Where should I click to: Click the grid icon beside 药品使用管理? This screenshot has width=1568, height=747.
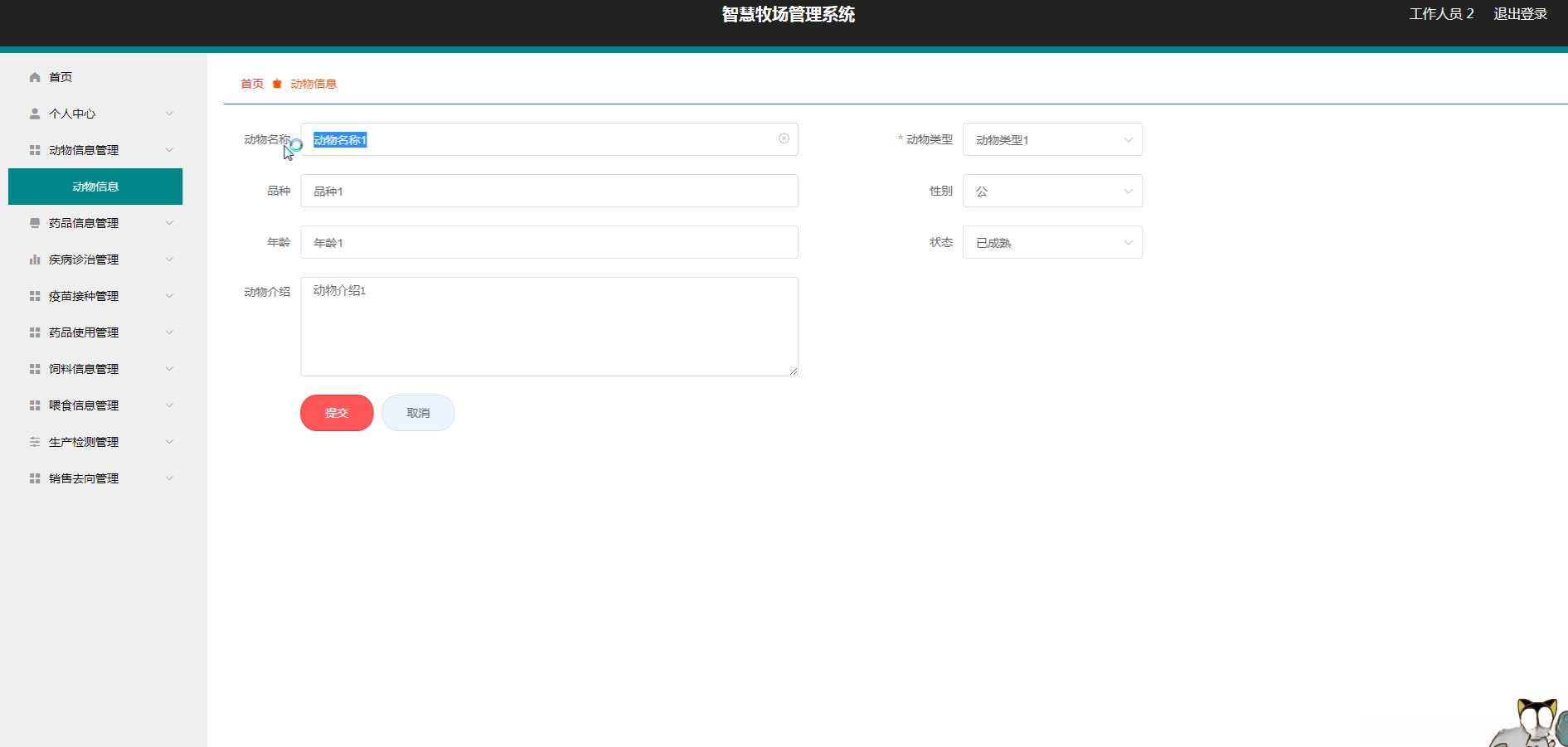[x=35, y=332]
